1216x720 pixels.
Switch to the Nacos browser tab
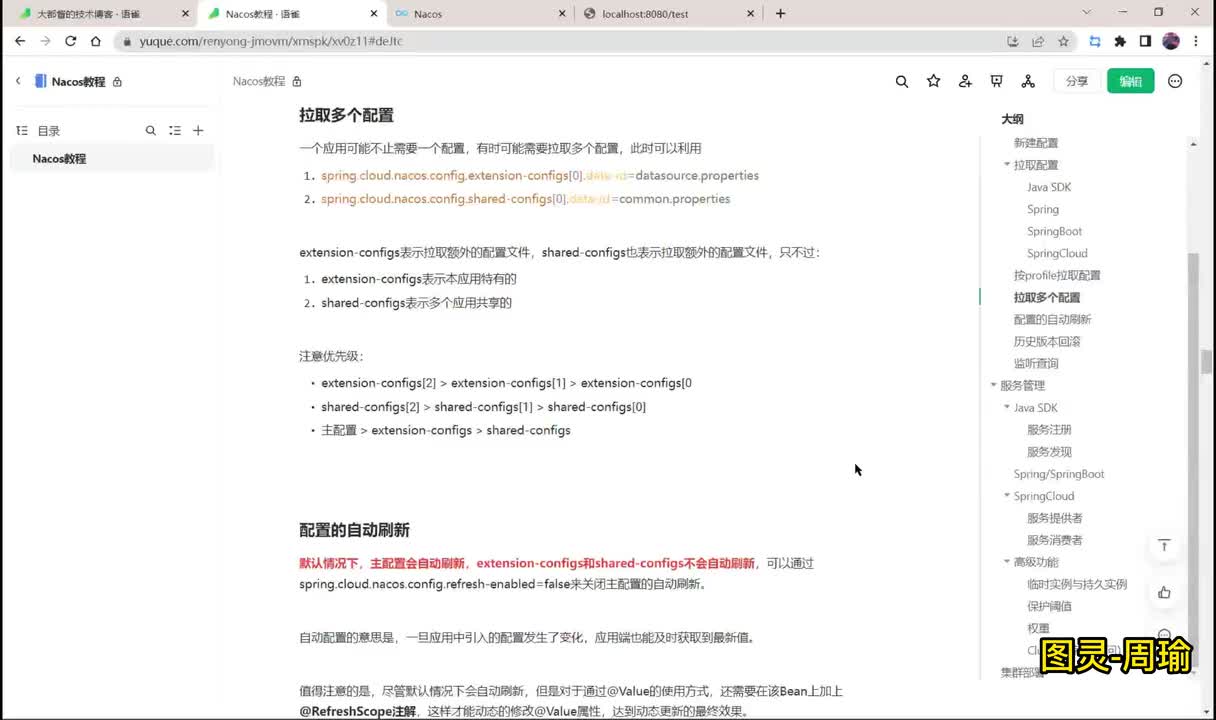pyautogui.click(x=478, y=14)
